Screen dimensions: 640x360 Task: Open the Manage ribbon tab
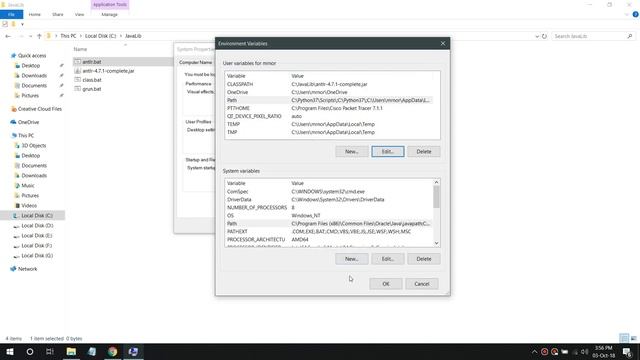coord(109,14)
